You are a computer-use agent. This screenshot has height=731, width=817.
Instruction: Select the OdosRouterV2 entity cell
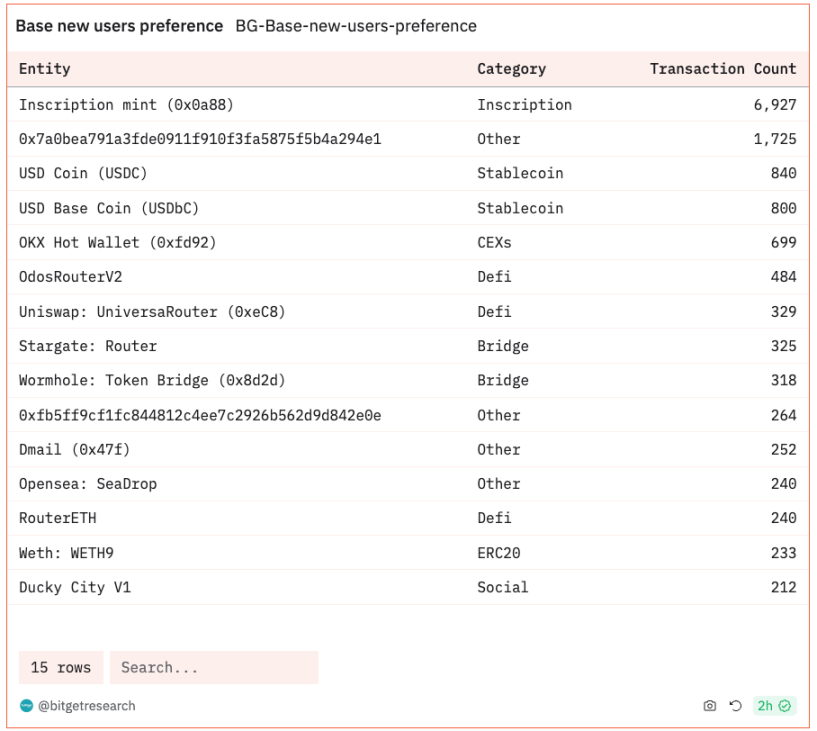pos(70,277)
